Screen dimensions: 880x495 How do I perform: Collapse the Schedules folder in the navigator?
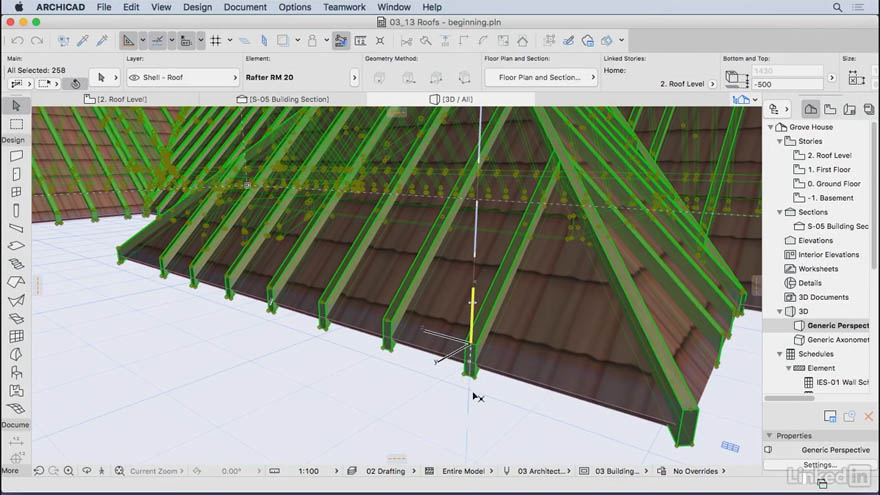pos(780,354)
